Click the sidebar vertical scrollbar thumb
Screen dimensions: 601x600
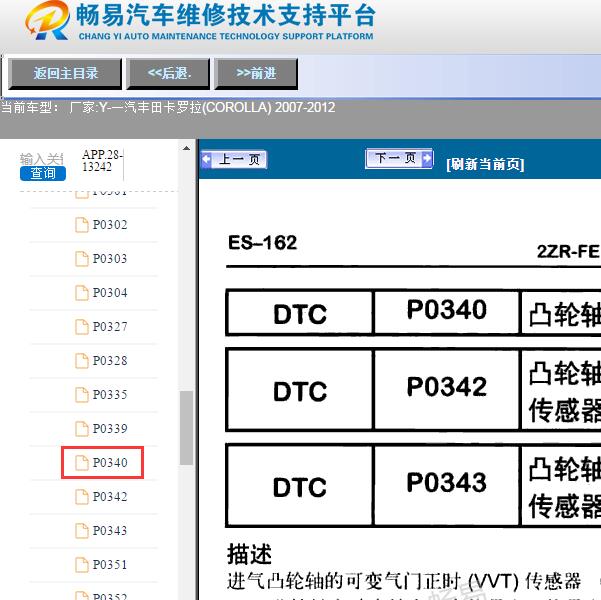pos(186,428)
